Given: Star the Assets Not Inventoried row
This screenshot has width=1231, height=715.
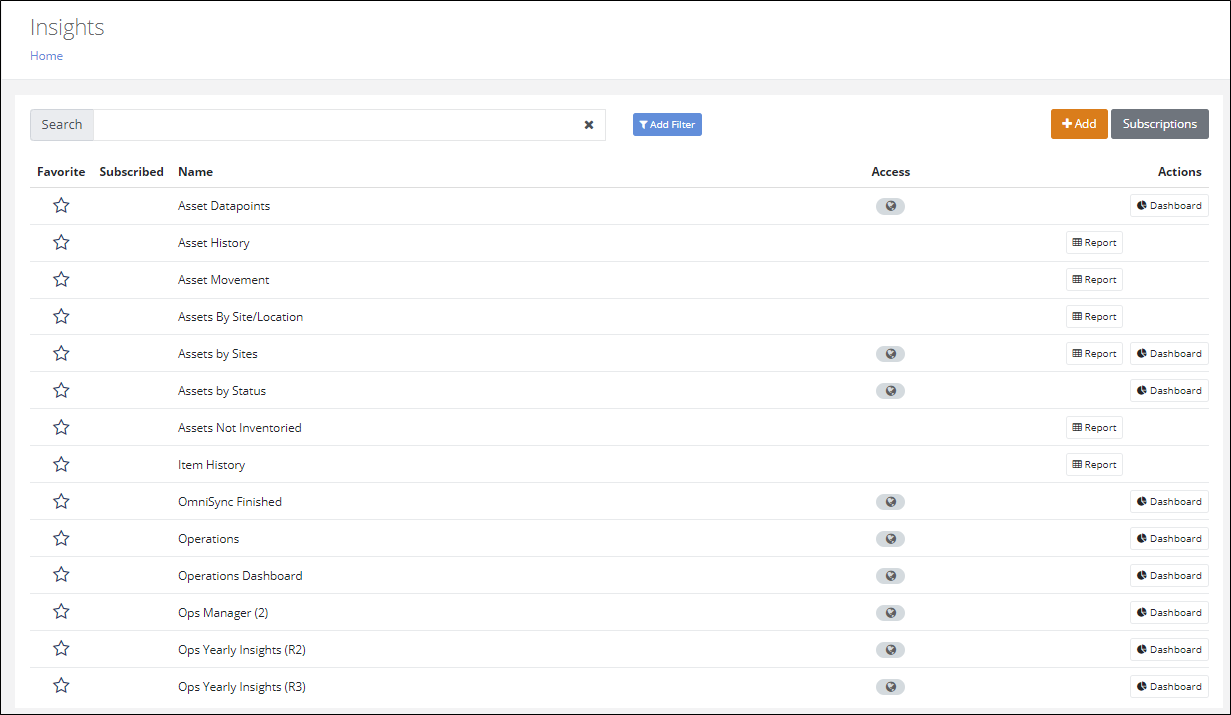Looking at the screenshot, I should coord(61,428).
